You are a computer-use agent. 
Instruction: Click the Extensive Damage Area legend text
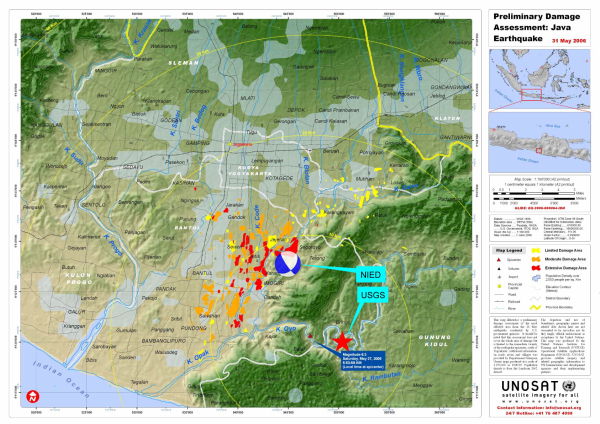click(566, 268)
